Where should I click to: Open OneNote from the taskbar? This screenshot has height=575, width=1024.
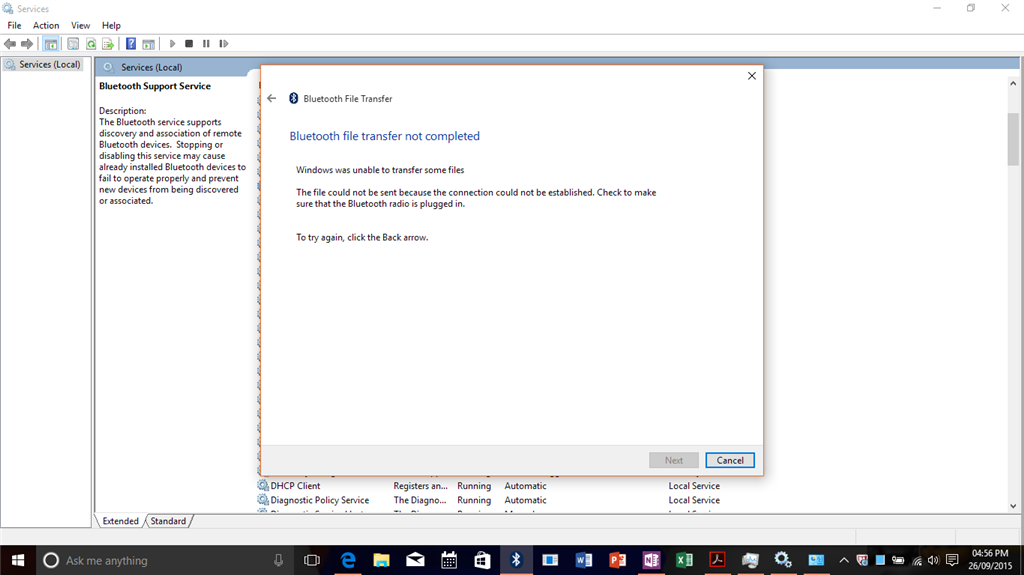coord(651,560)
